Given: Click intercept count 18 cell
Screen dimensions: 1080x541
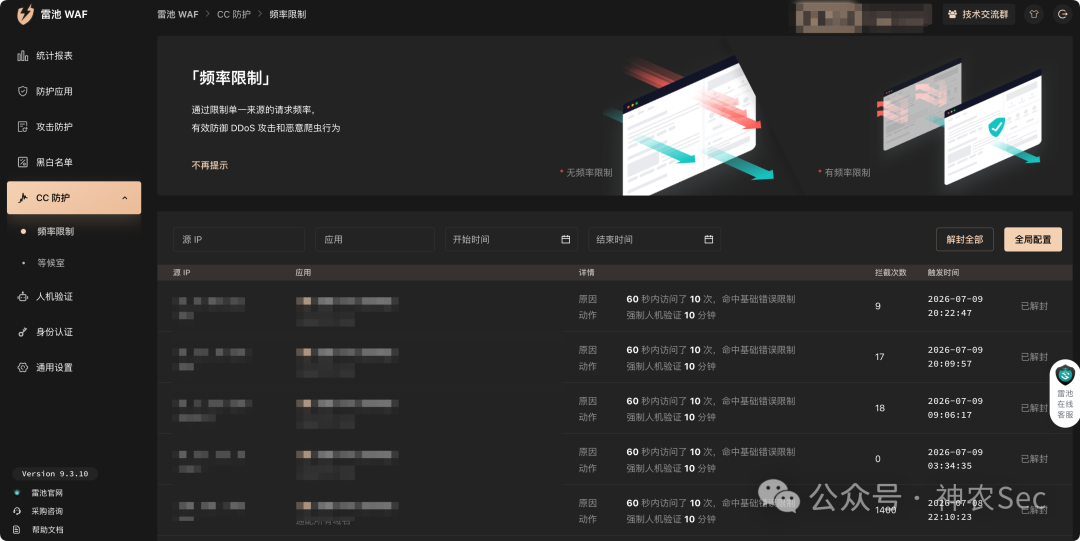Looking at the screenshot, I should (880, 409).
